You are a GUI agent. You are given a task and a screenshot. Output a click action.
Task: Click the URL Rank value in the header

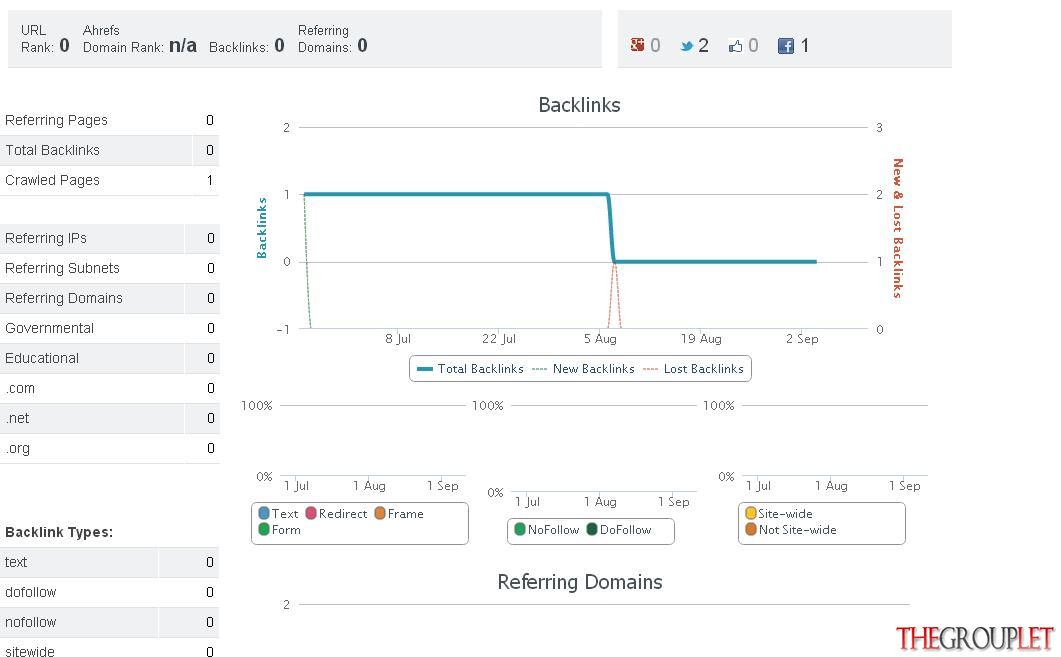pos(64,46)
